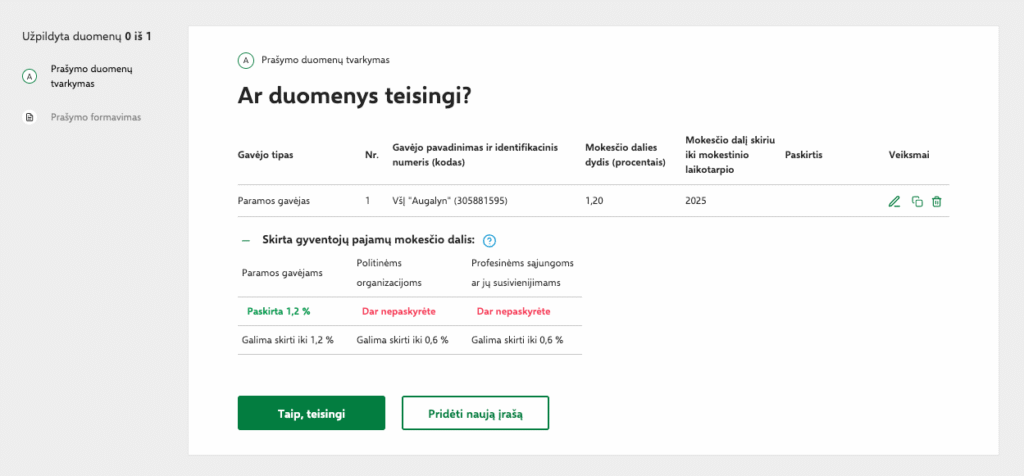Delete the Augalyn record with trash icon
1024x476 pixels.
937,201
